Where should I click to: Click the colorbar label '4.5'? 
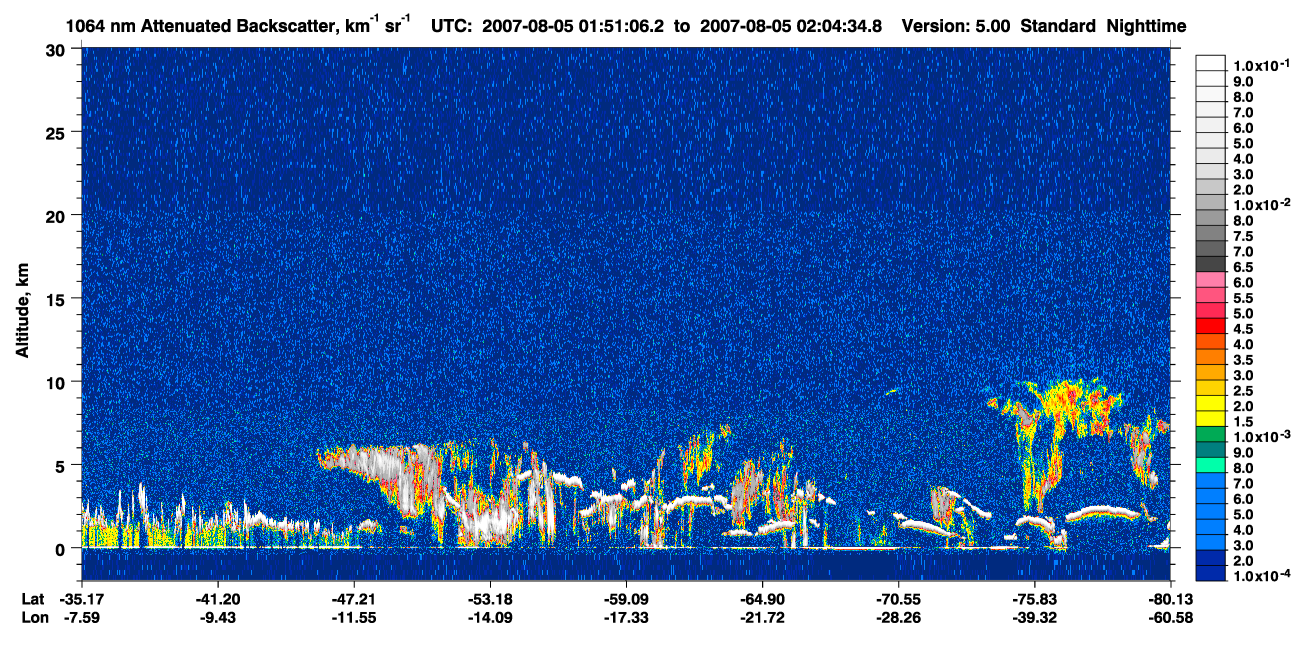1242,328
